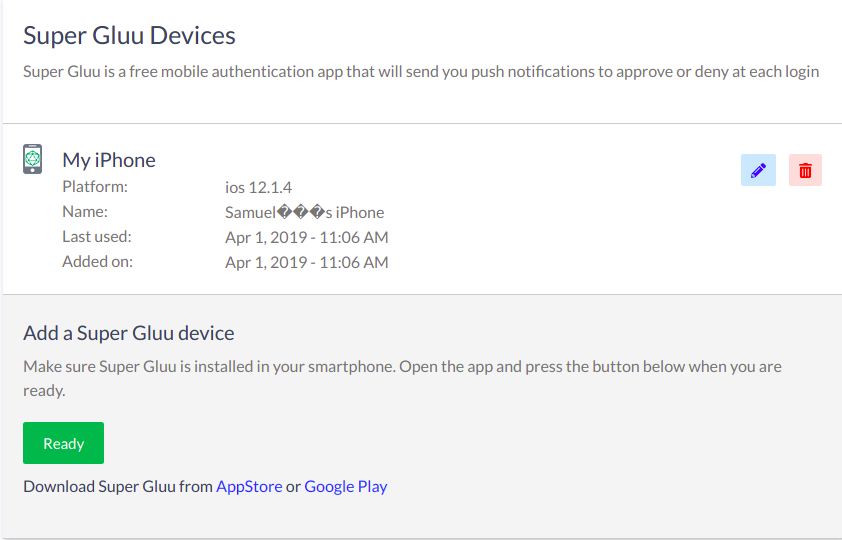Image resolution: width=842 pixels, height=540 pixels.
Task: Click the Super Gluu phone device icon
Action: 33,159
